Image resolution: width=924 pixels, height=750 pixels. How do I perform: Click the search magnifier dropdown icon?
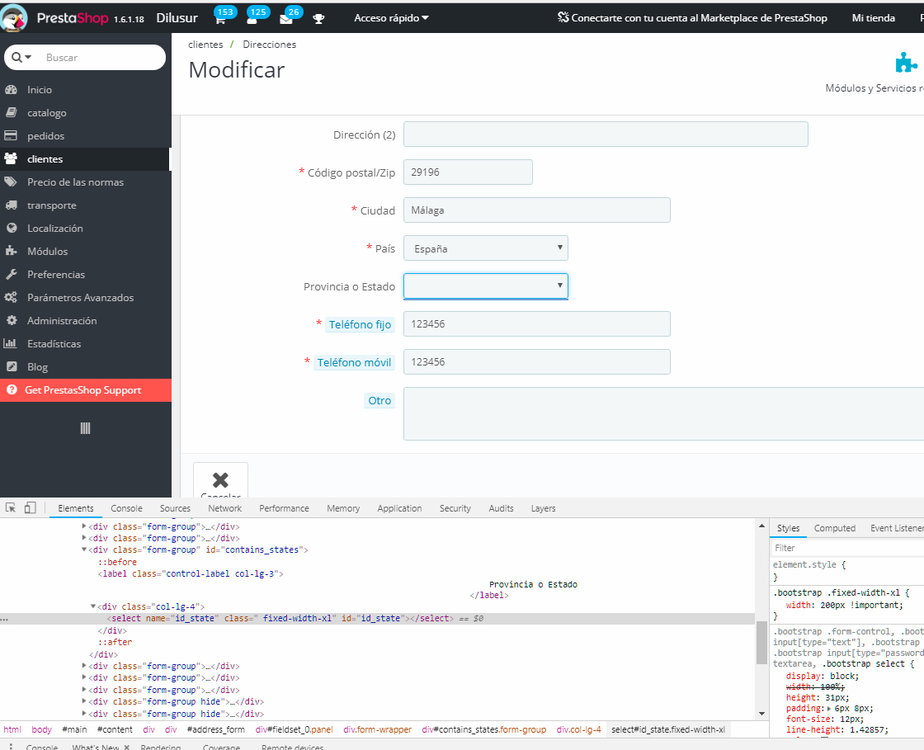(21, 57)
